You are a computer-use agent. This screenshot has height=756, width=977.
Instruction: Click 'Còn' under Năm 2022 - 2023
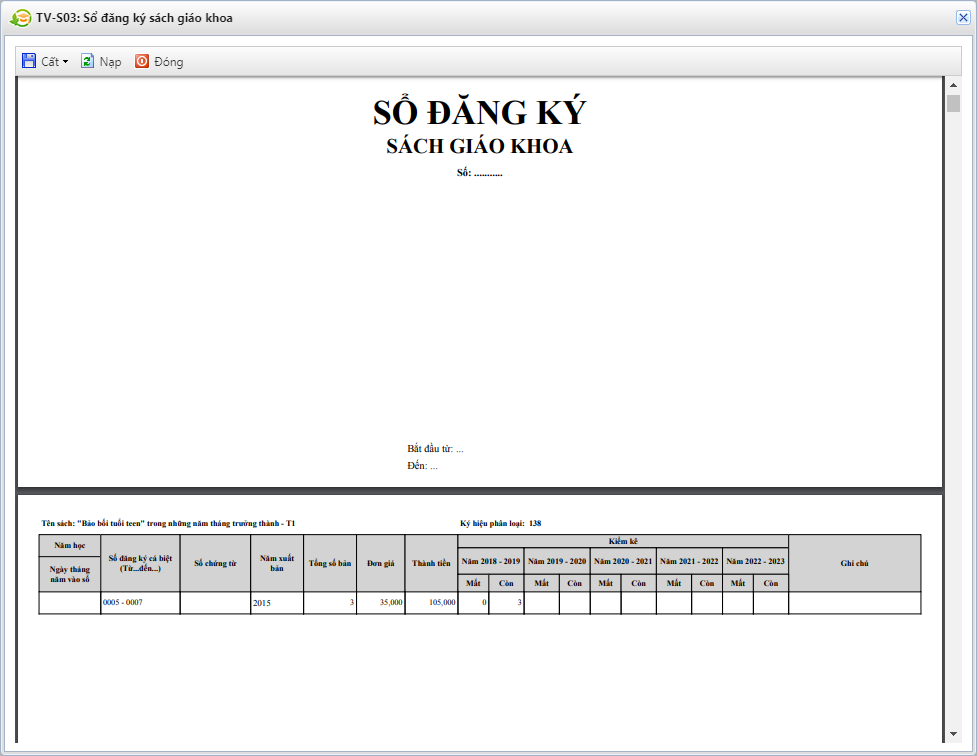(x=771, y=583)
